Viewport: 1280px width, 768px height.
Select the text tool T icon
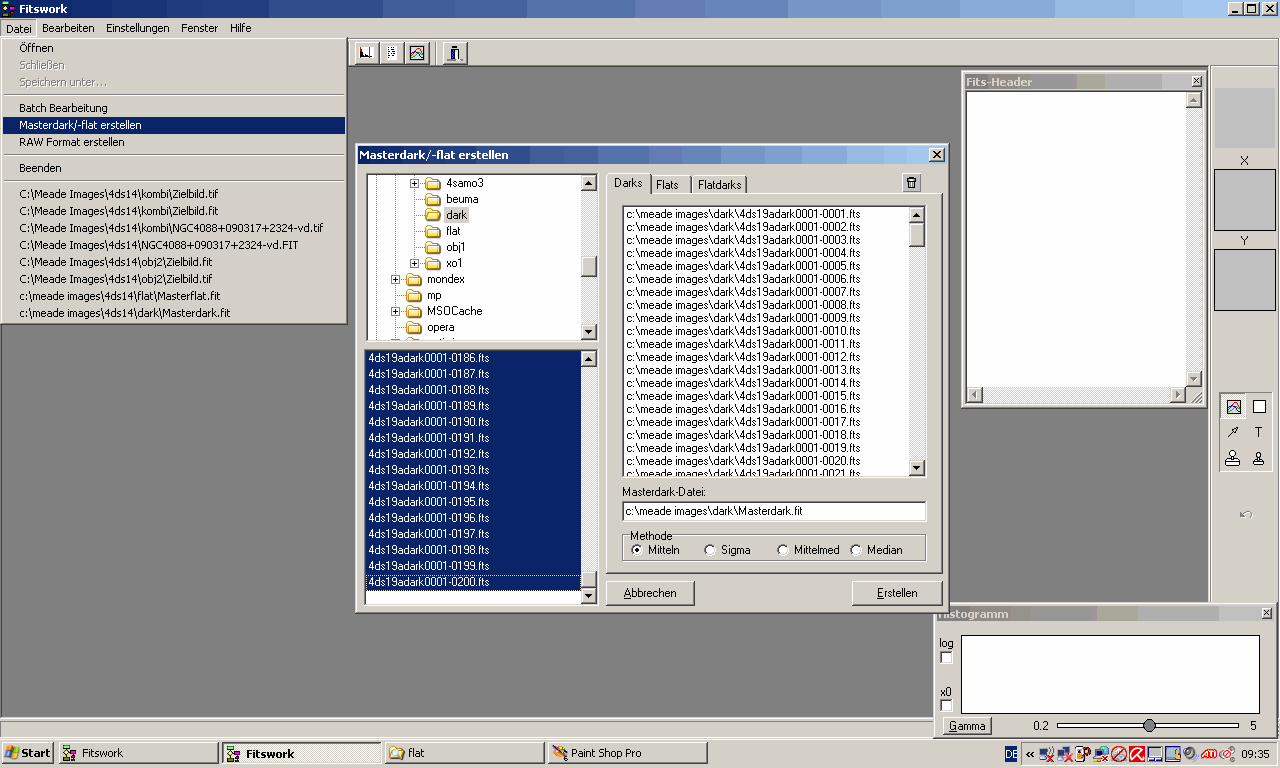(x=1258, y=432)
